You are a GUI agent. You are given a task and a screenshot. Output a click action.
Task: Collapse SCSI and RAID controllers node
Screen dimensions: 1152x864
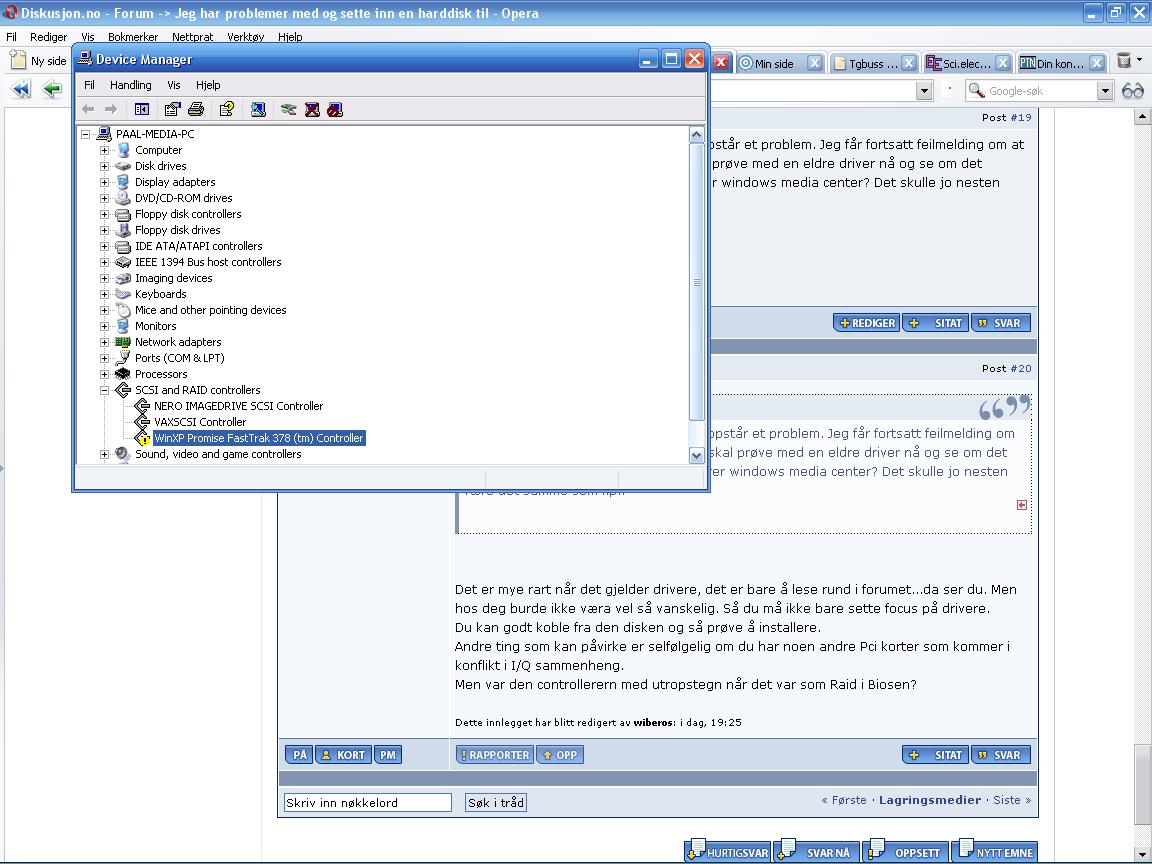coord(104,390)
